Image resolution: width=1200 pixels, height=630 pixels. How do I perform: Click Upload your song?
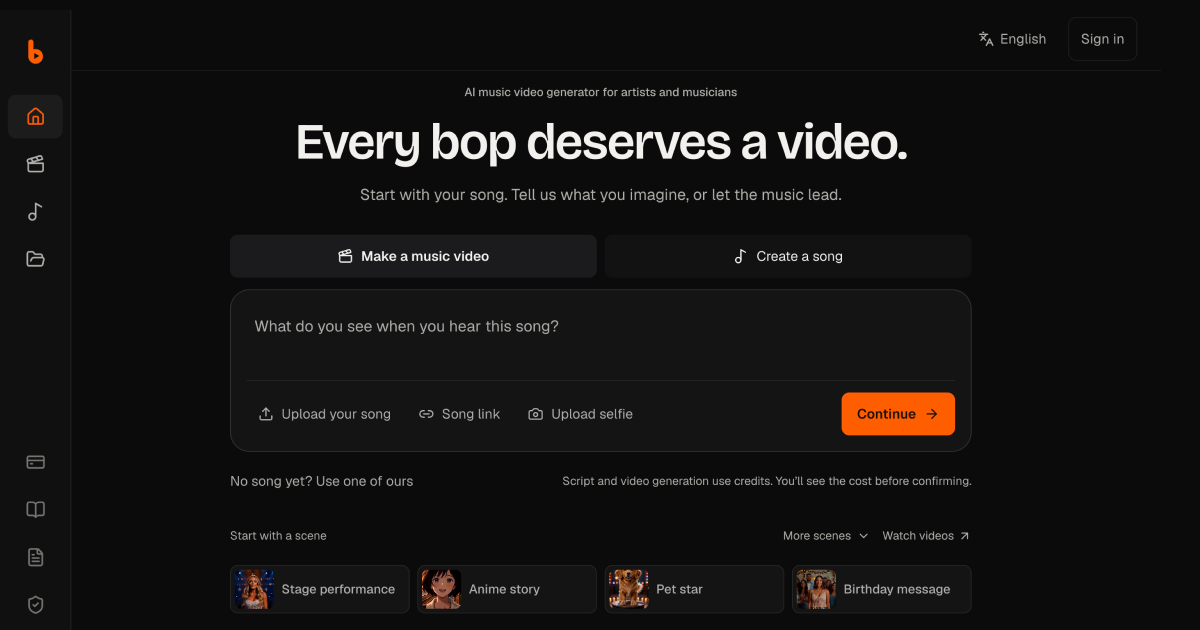(325, 414)
